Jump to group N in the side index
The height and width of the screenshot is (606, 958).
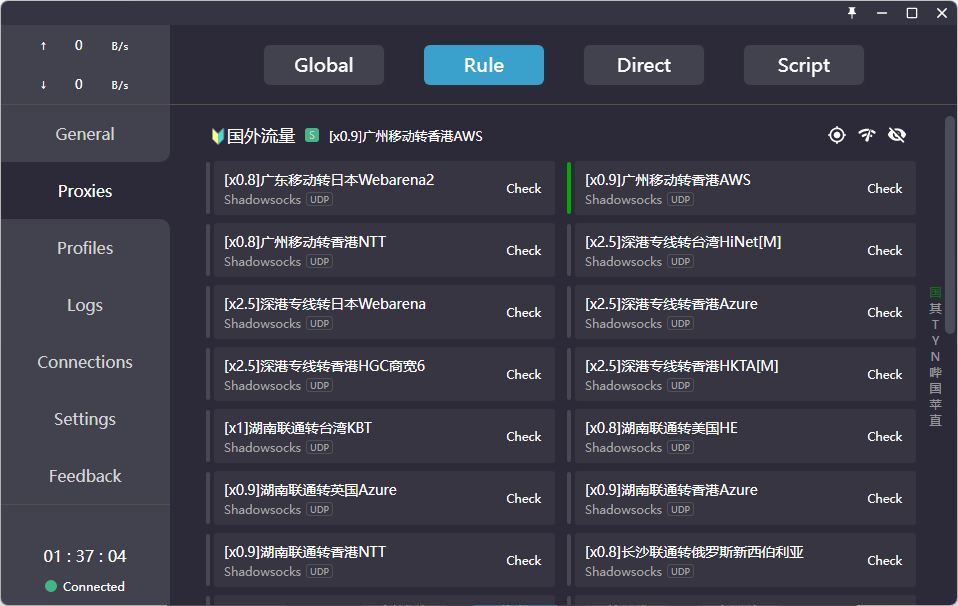(x=935, y=356)
